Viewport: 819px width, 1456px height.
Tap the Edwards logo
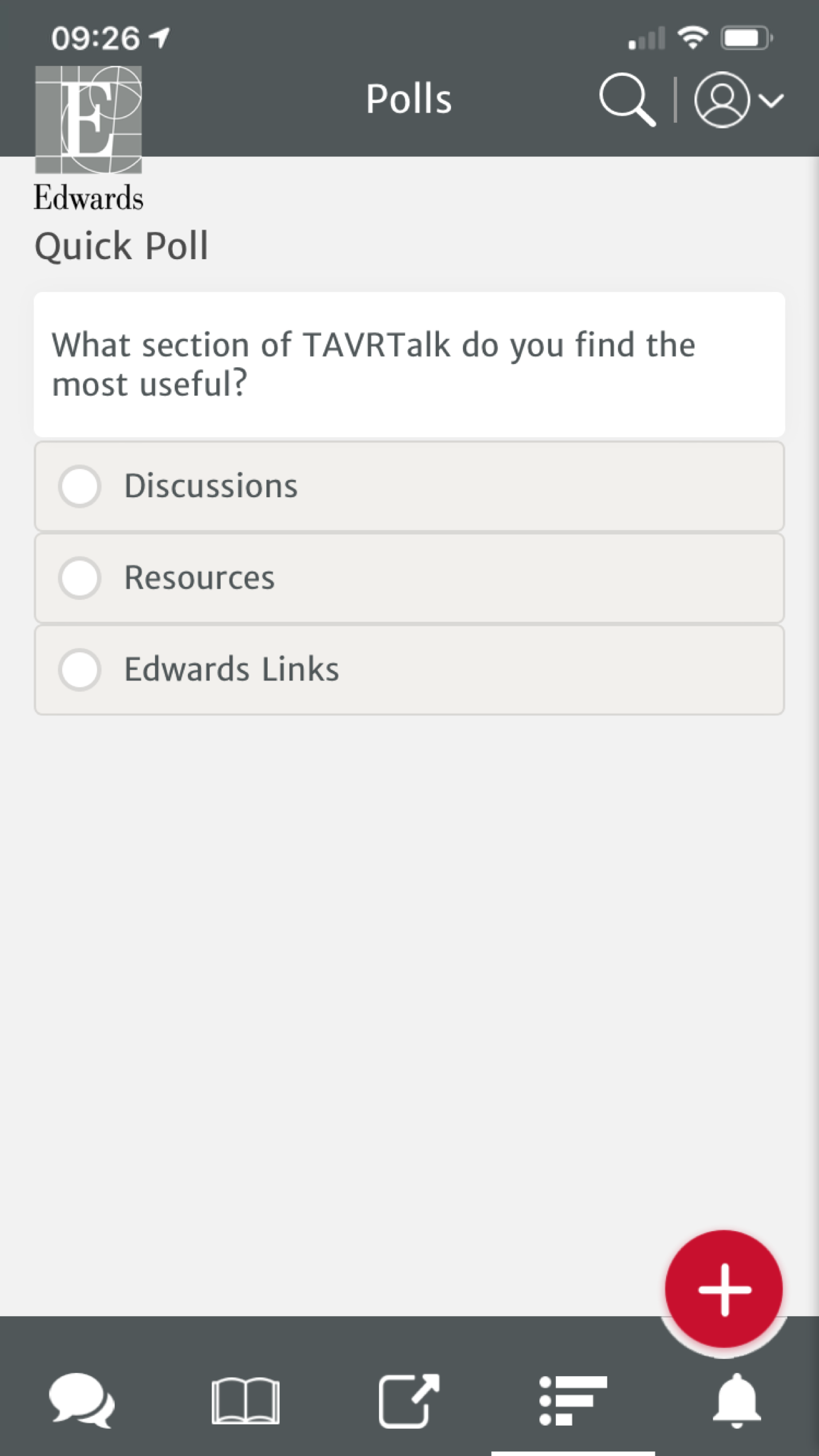point(88,138)
